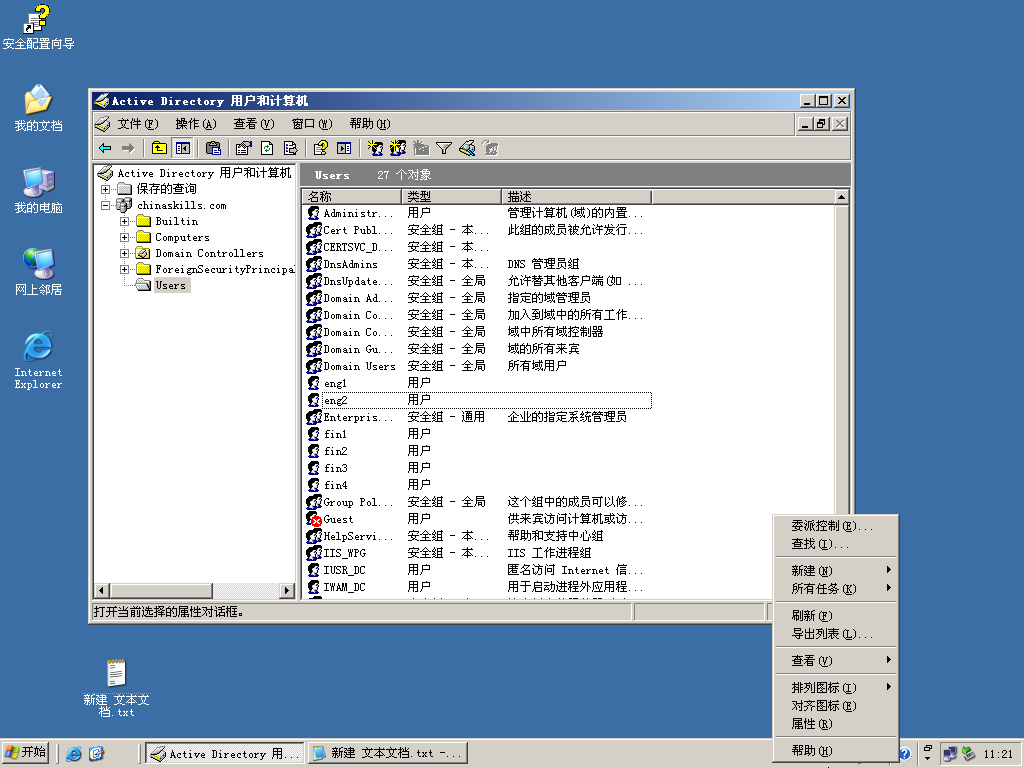1024x768 pixels.
Task: Select the Domain Users group row
Action: click(478, 366)
